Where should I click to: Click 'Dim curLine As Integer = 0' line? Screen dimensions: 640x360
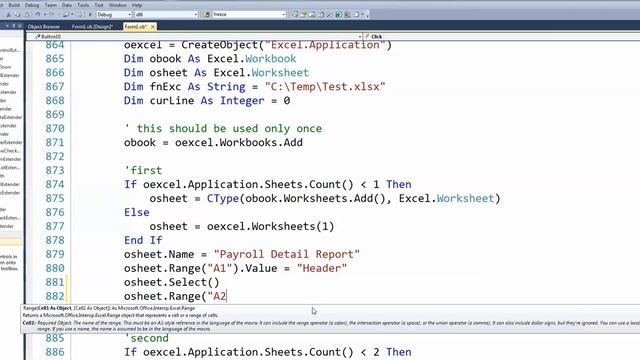tap(207, 100)
